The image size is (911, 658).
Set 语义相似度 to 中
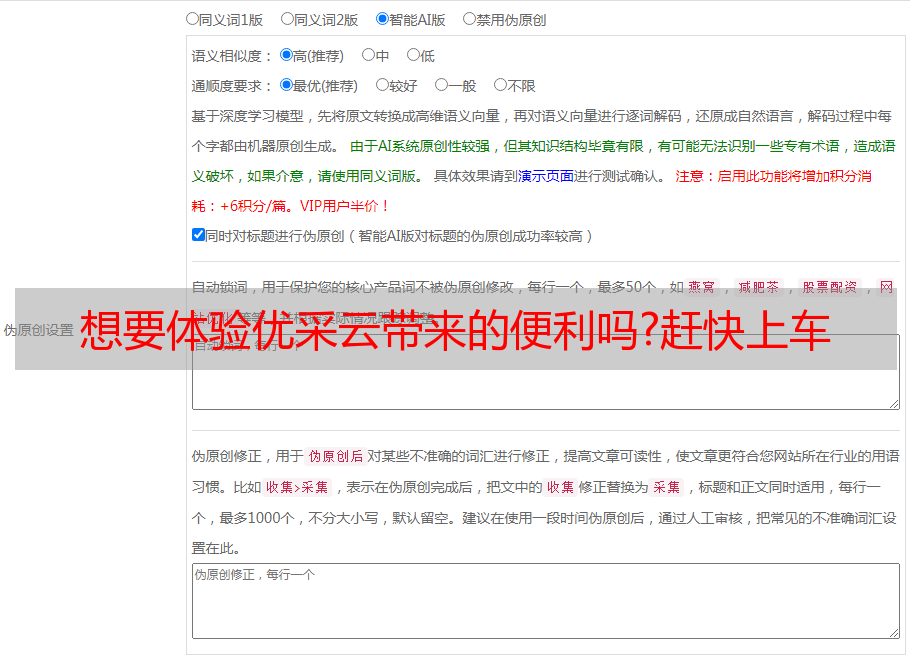[368, 55]
